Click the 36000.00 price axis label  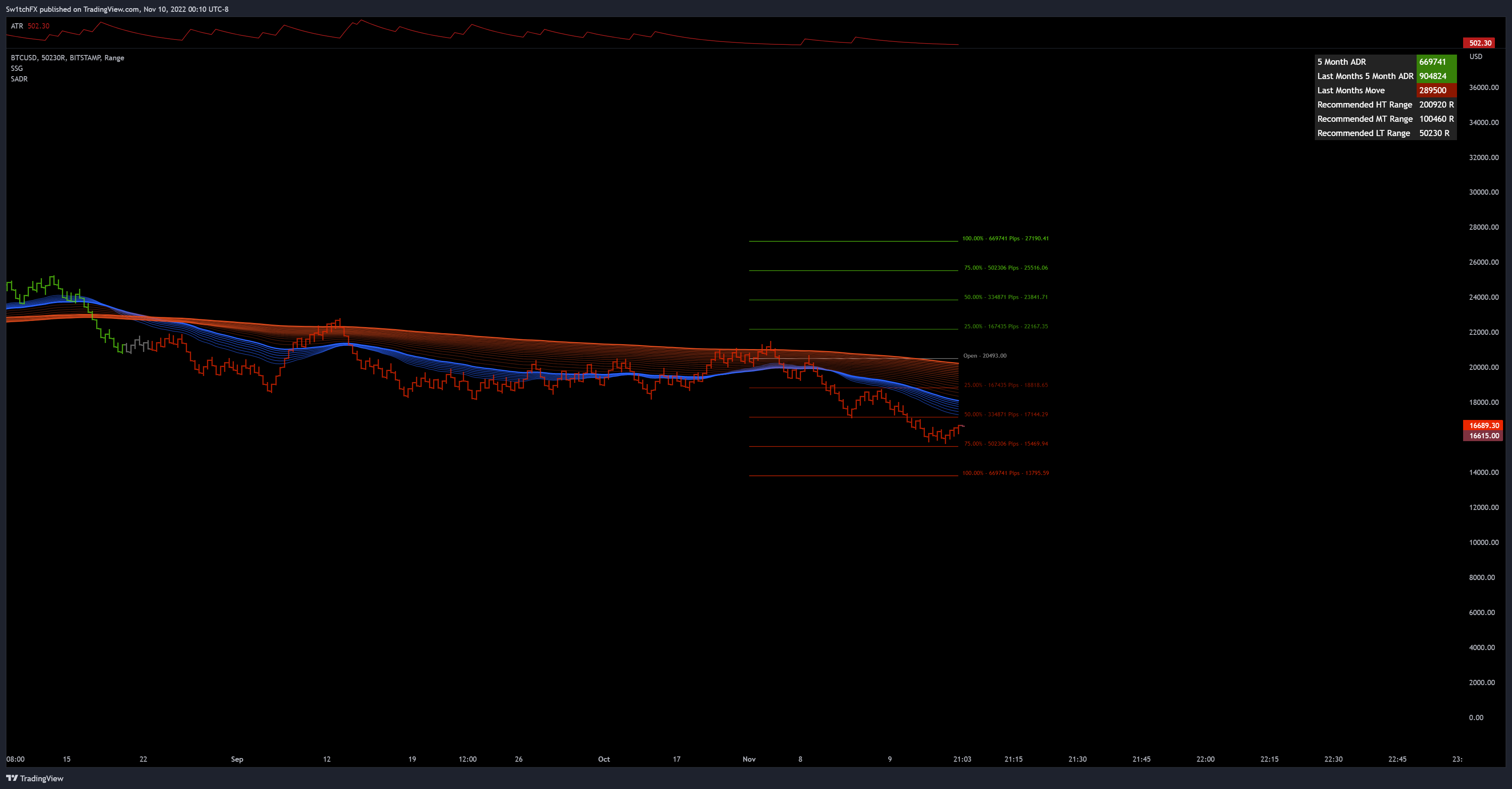pyautogui.click(x=1483, y=88)
